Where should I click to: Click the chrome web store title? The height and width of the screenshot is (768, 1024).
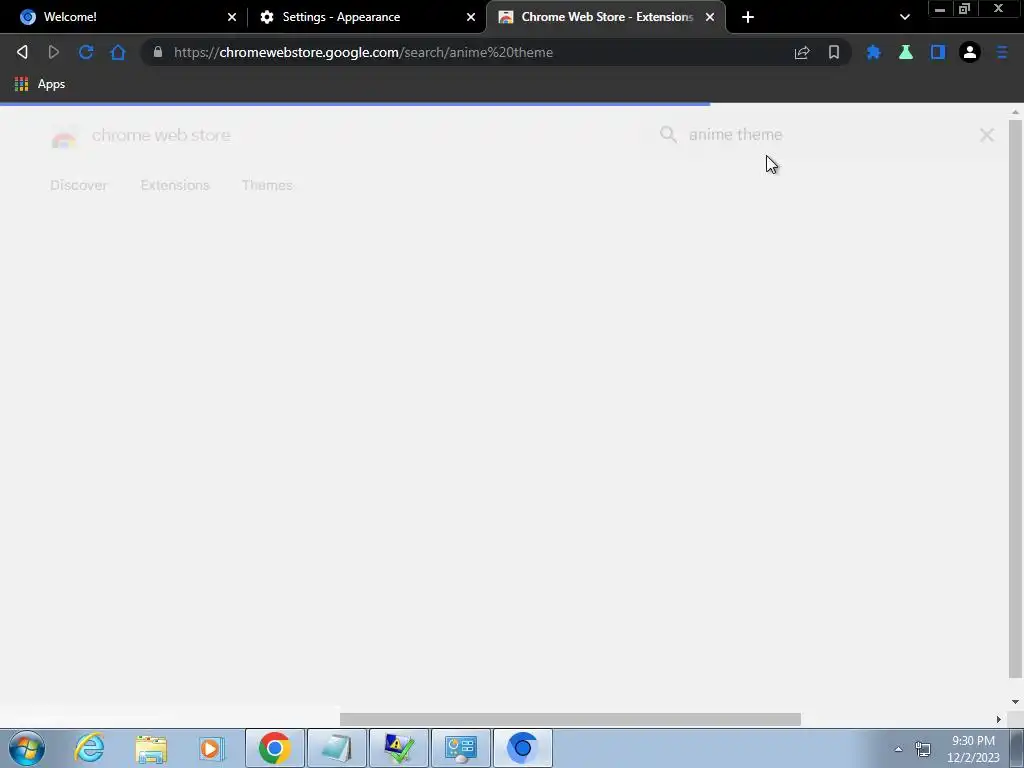161,135
